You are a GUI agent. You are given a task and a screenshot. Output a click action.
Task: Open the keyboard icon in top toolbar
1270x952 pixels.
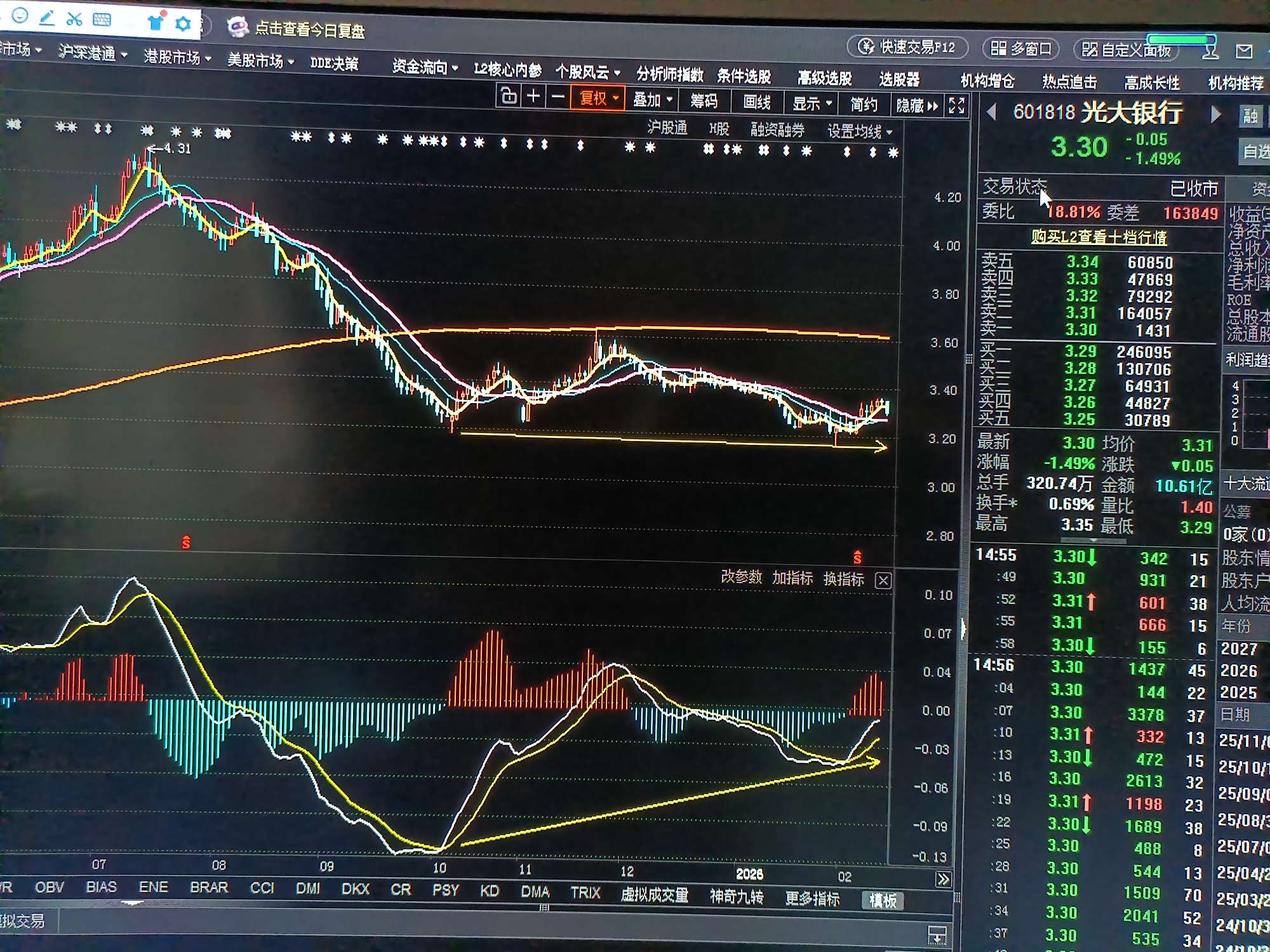pyautogui.click(x=102, y=20)
